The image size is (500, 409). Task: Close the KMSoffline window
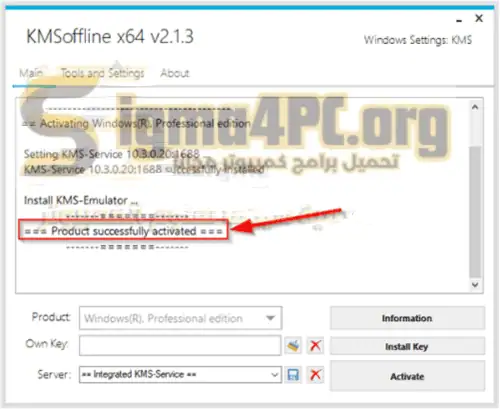point(479,18)
